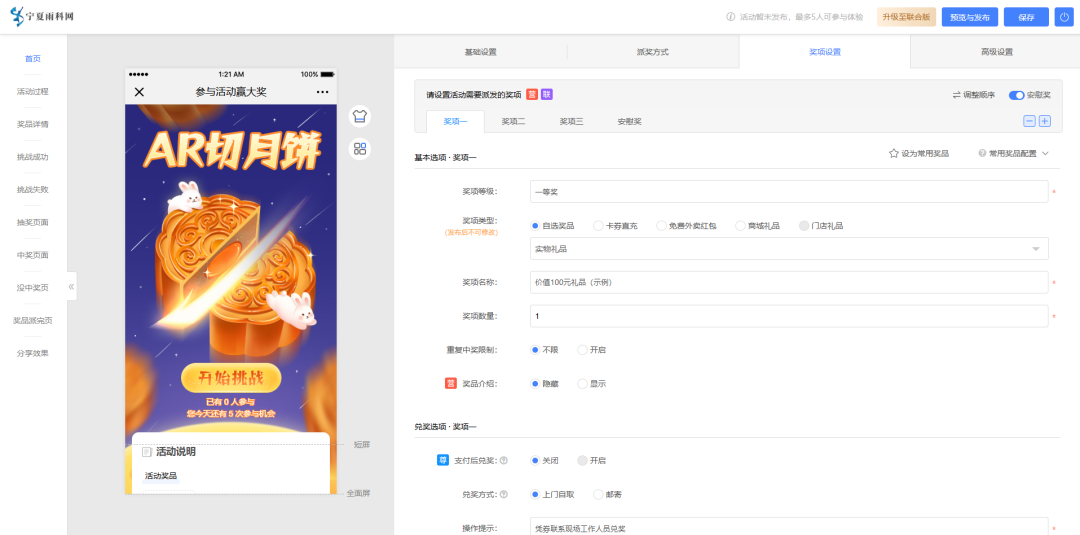
Task: Select 中奖页面 in left sidebar
Action: click(x=33, y=255)
